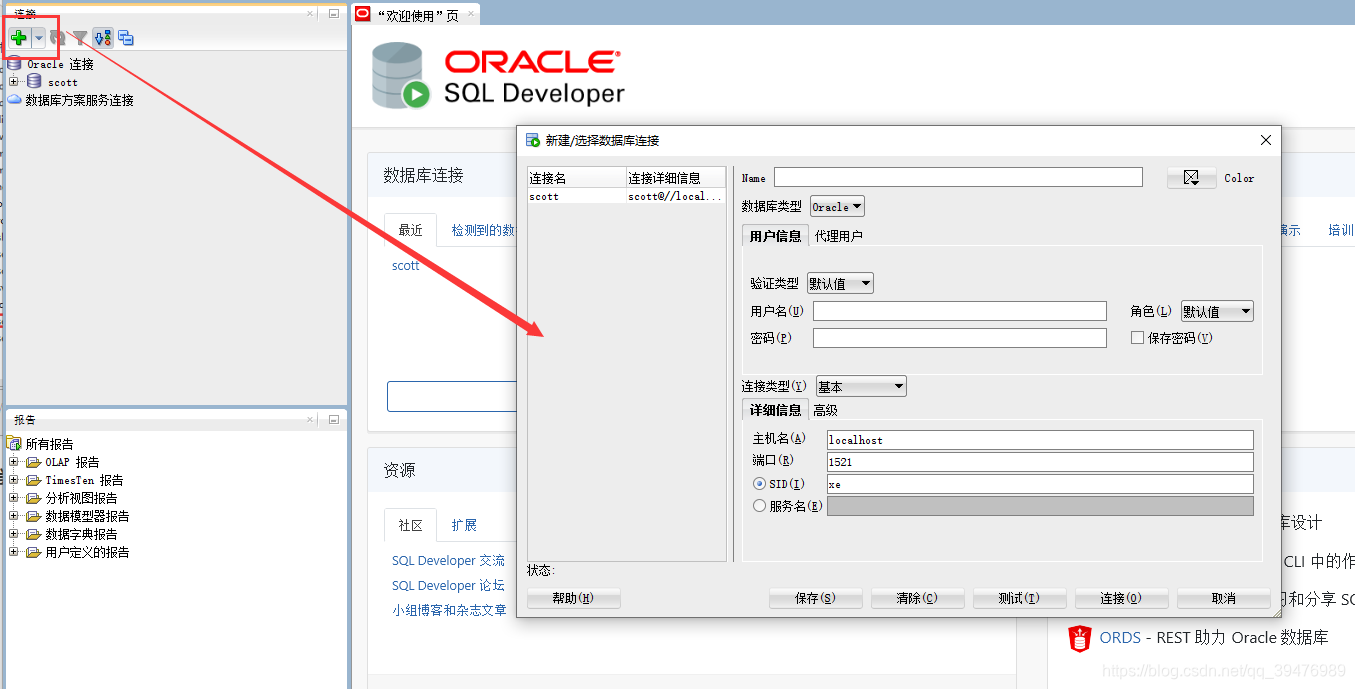Click the 数据字典报告 folder icon
This screenshot has width=1355, height=689.
coord(34,534)
